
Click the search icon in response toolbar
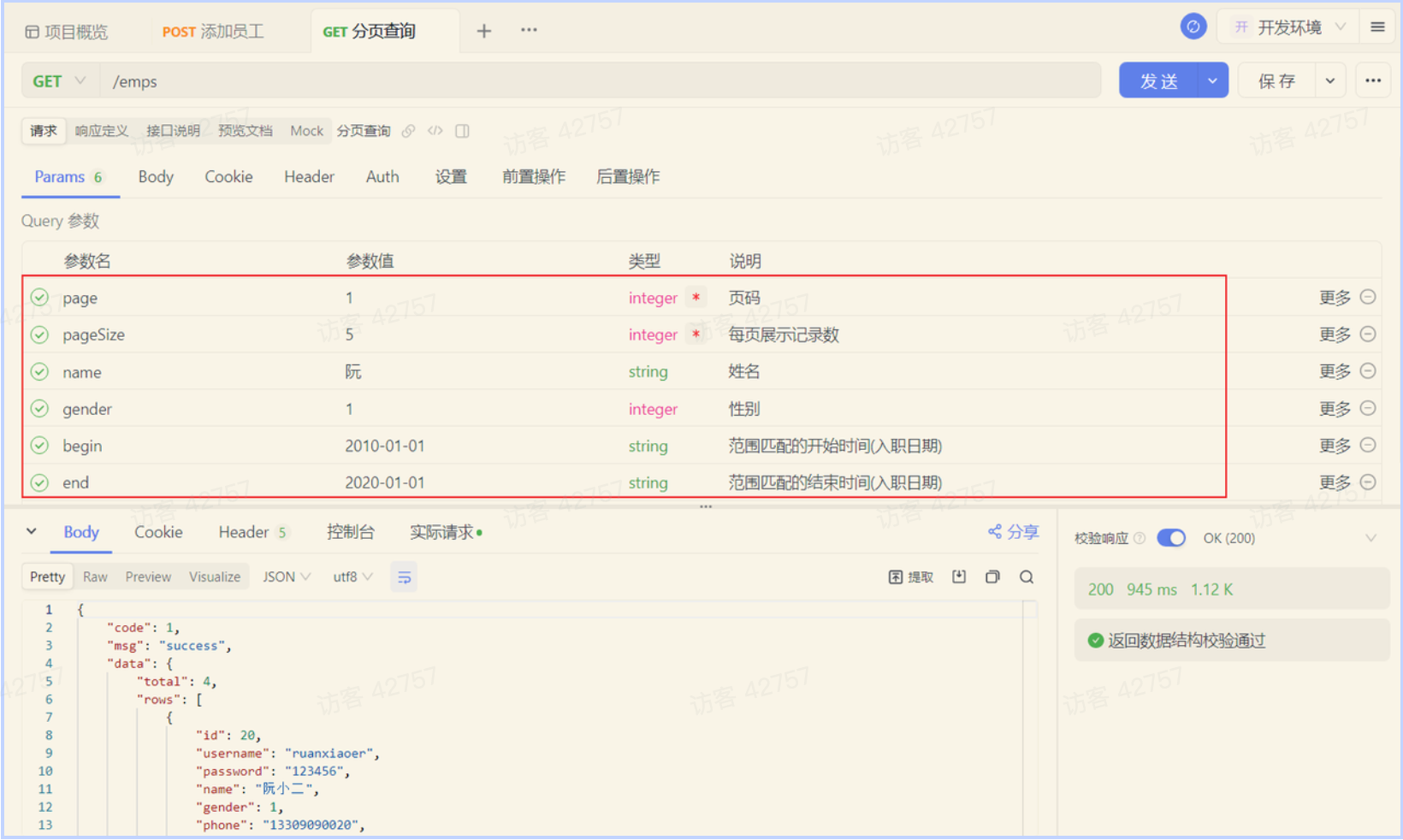tap(1026, 577)
